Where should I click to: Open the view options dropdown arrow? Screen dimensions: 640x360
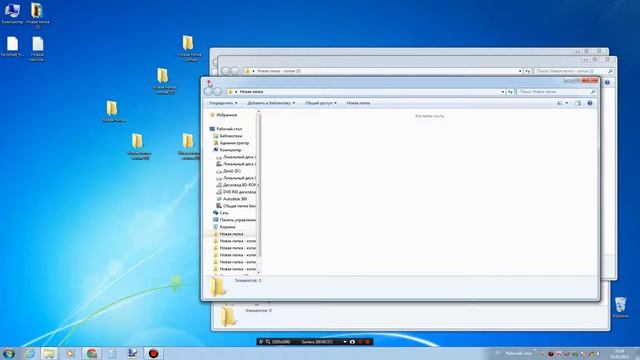tap(567, 103)
